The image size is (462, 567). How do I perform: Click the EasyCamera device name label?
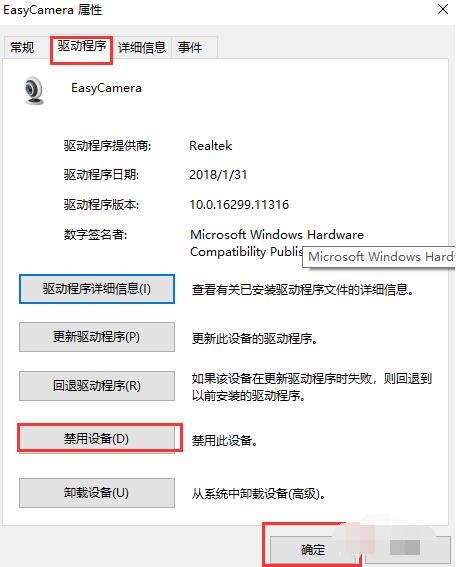pos(106,88)
